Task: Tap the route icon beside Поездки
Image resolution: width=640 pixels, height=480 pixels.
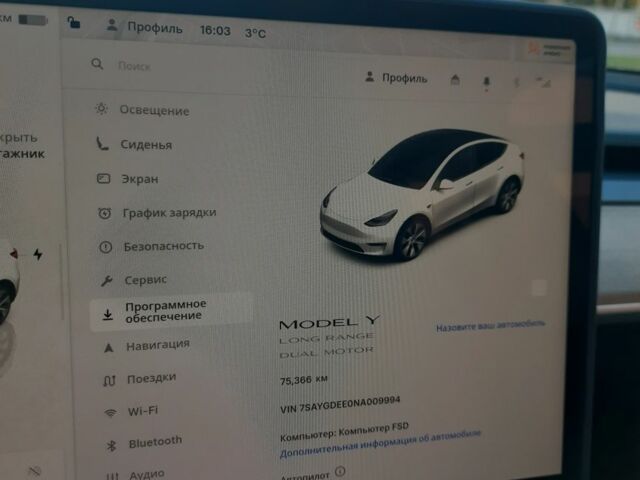Action: [109, 381]
